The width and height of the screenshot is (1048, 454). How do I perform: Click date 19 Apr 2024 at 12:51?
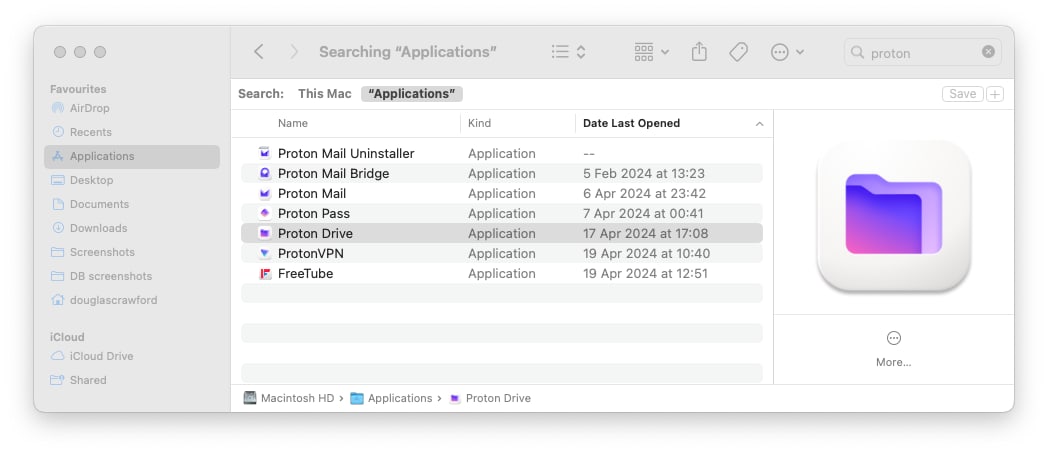tap(645, 273)
